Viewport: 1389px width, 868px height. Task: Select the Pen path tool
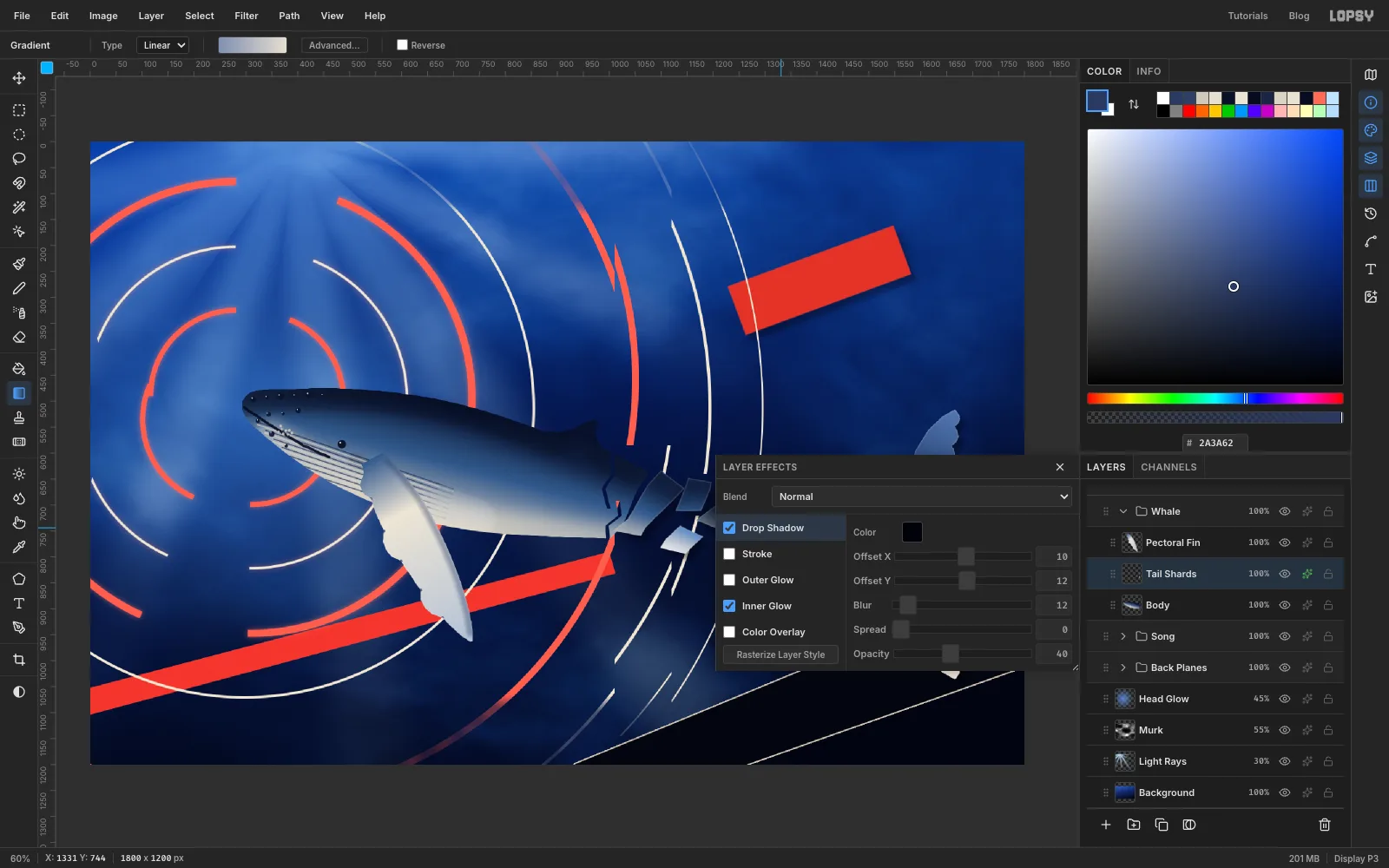coord(18,628)
